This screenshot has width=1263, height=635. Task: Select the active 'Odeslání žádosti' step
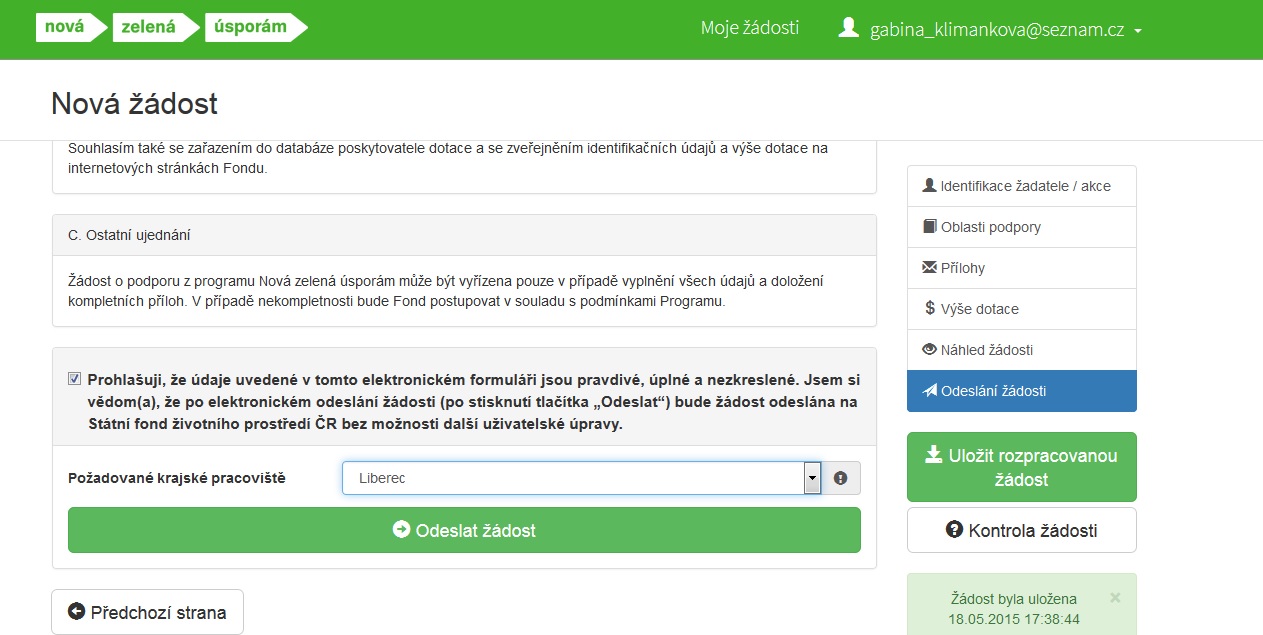[1022, 391]
